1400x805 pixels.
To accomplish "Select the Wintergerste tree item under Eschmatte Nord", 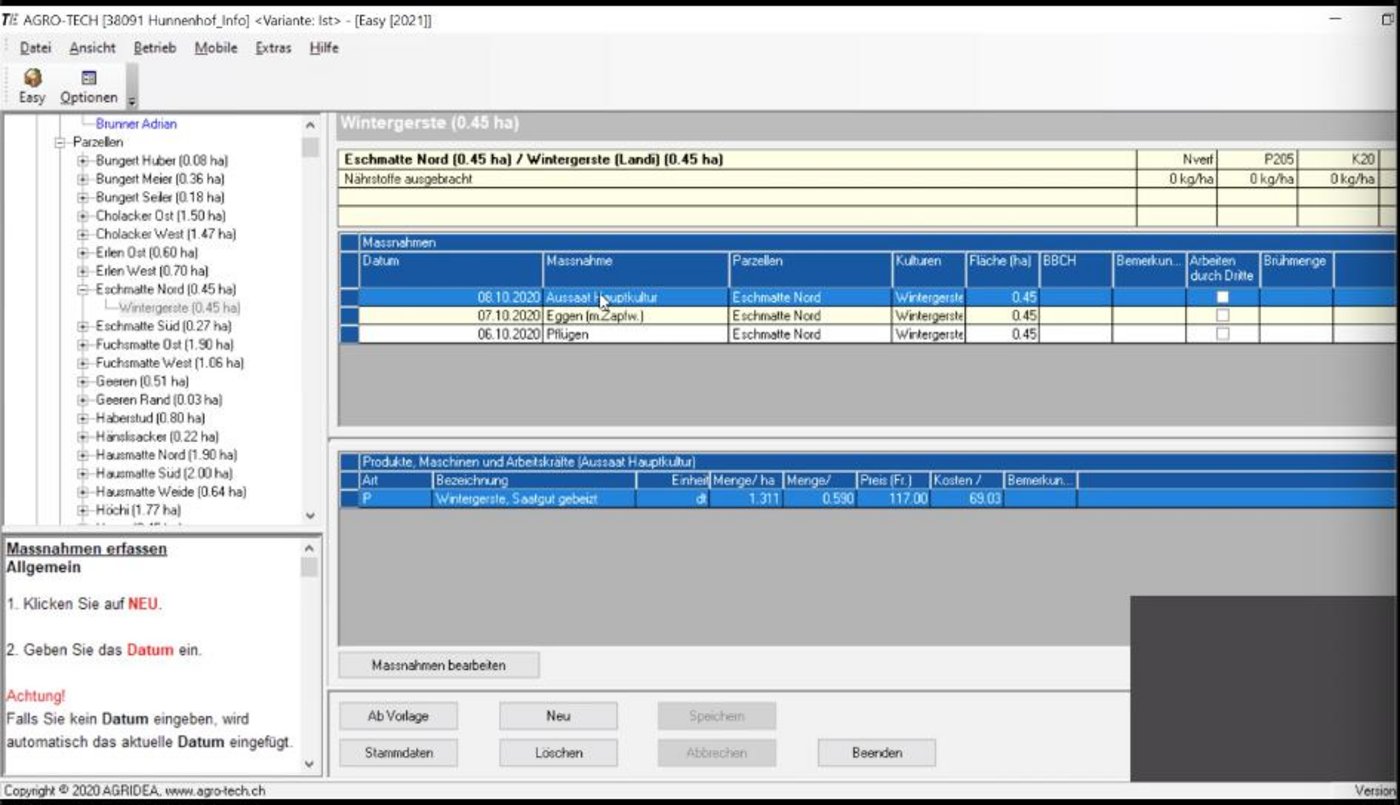I will (x=179, y=308).
